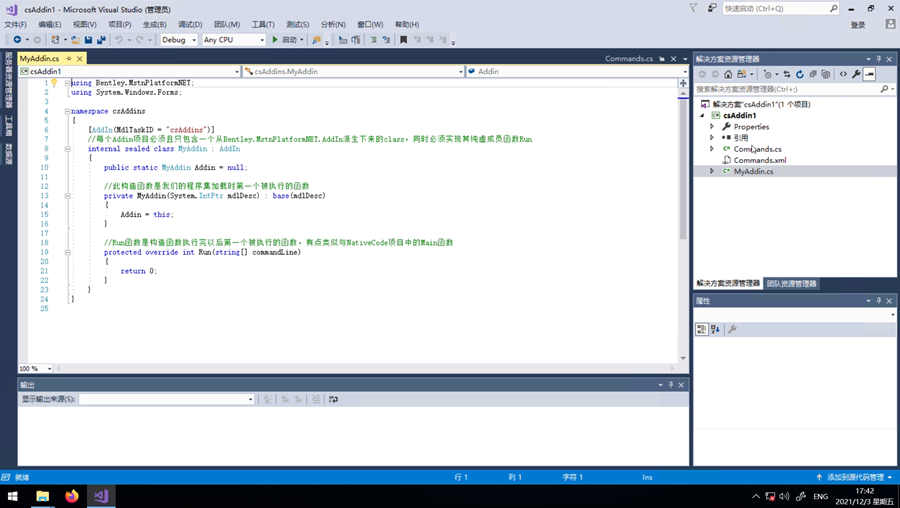Viewport: 900px width, 508px height.
Task: Switch to the Commands.cs preview tab
Action: [629, 59]
